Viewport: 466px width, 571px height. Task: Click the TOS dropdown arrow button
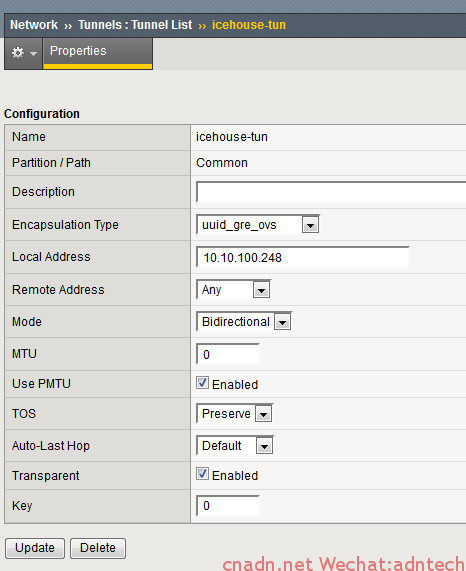(264, 414)
